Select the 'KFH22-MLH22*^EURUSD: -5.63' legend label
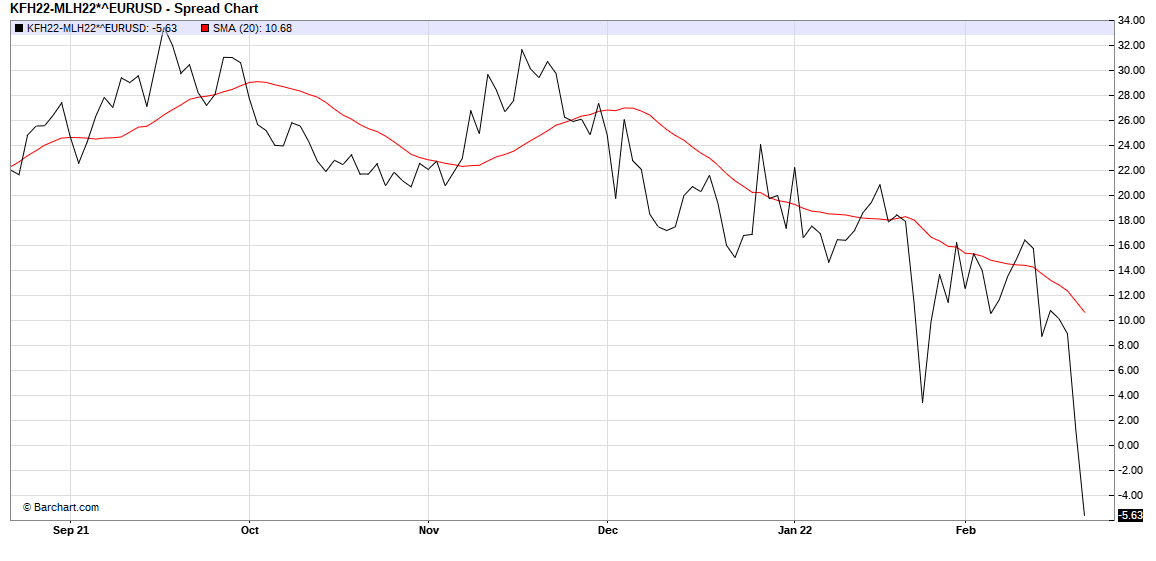Viewport: 1156px width, 561px height. [x=102, y=29]
